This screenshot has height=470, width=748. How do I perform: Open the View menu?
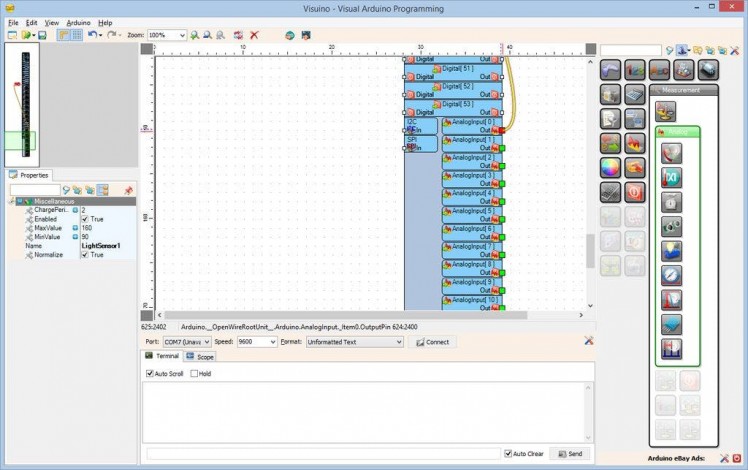tap(52, 22)
